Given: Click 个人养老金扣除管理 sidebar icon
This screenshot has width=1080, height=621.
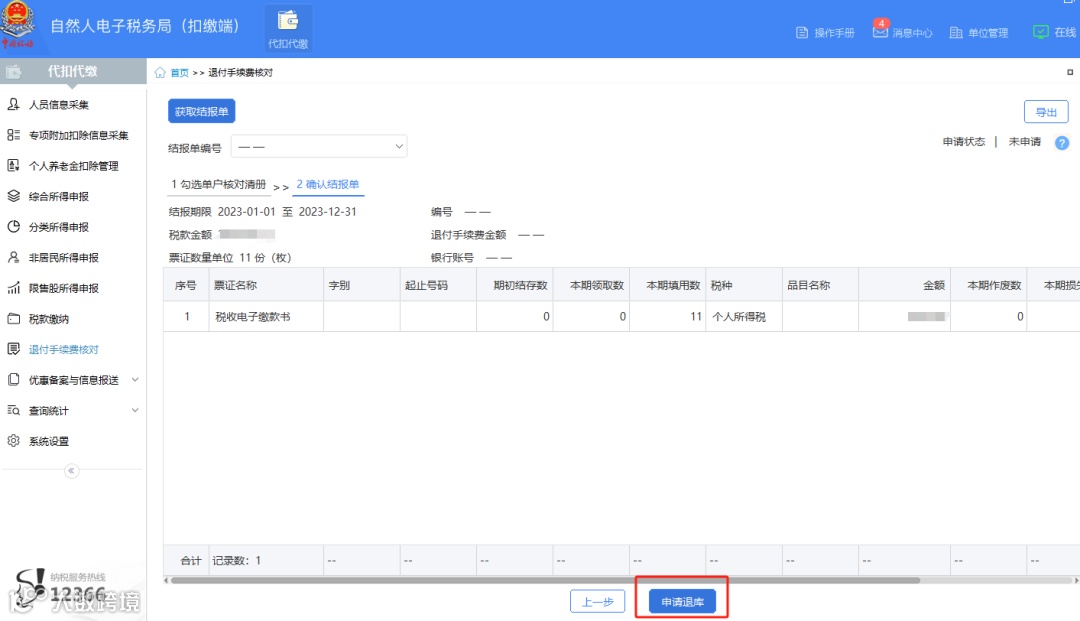Looking at the screenshot, I should pos(13,165).
